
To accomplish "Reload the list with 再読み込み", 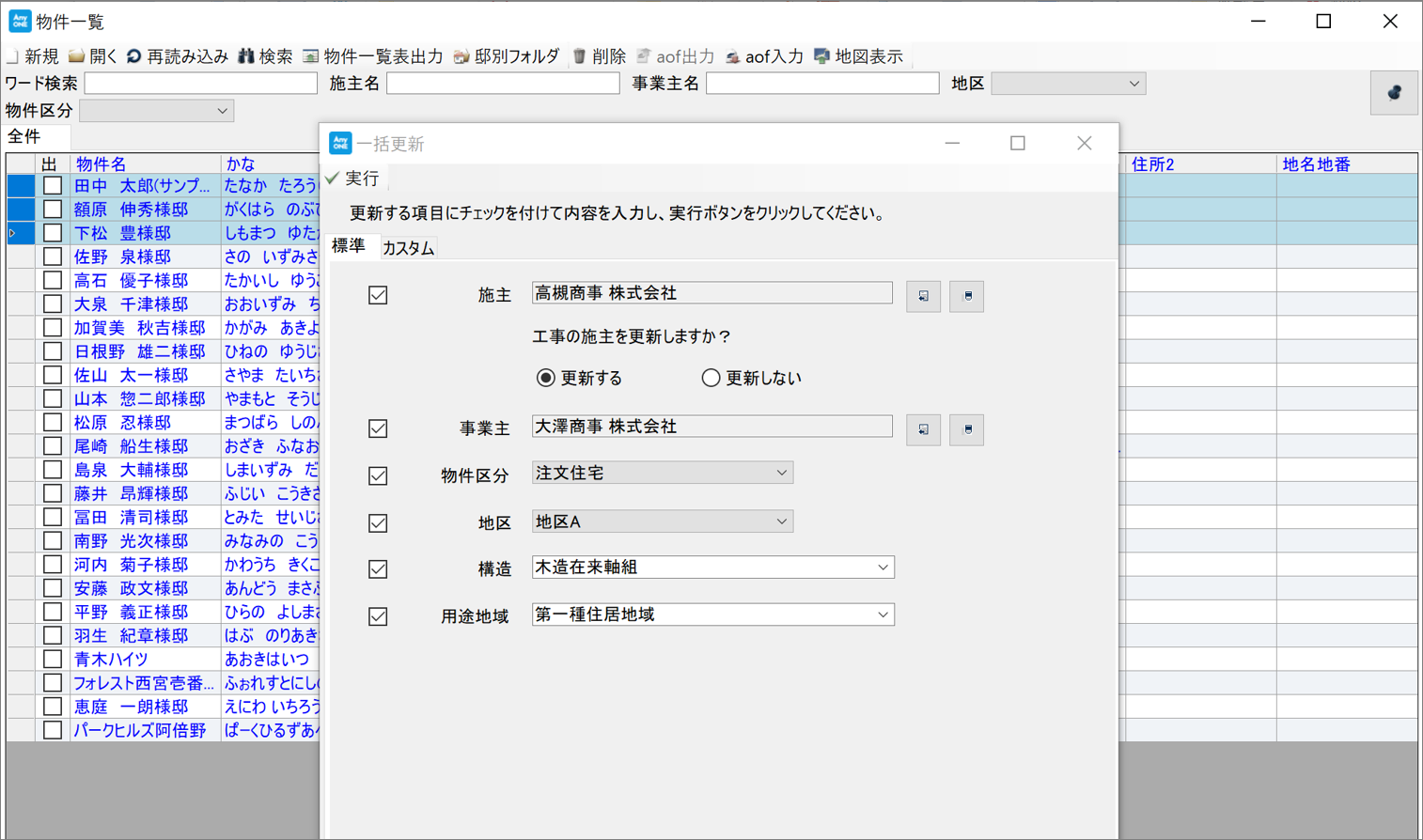I will [177, 57].
